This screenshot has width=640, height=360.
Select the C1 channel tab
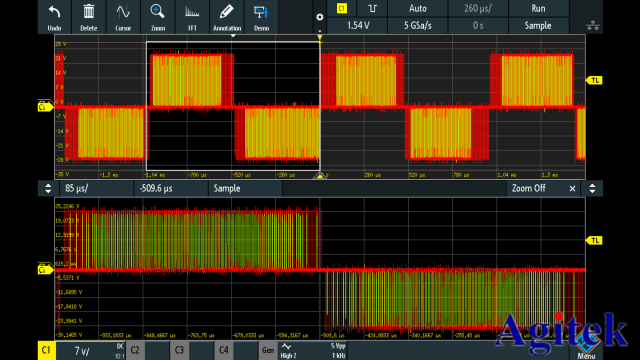point(47,350)
